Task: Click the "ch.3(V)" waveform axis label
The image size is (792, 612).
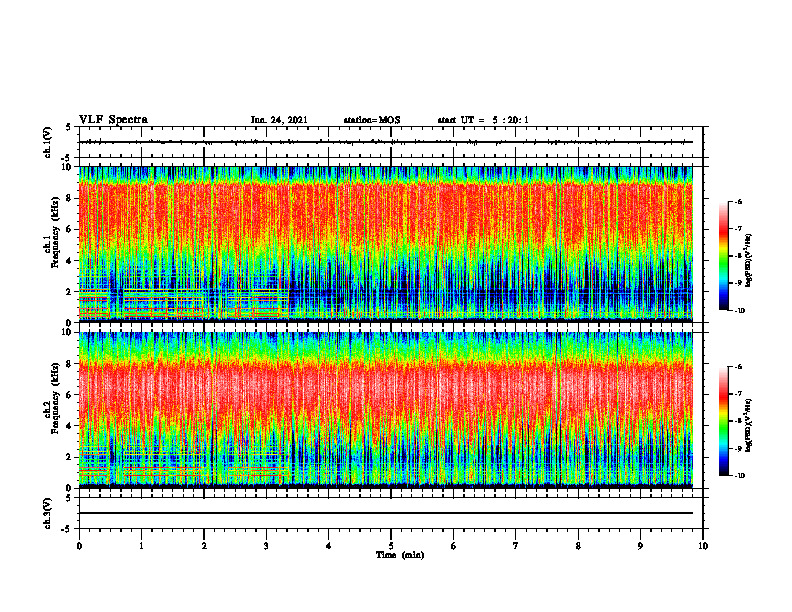Action: pyautogui.click(x=48, y=513)
